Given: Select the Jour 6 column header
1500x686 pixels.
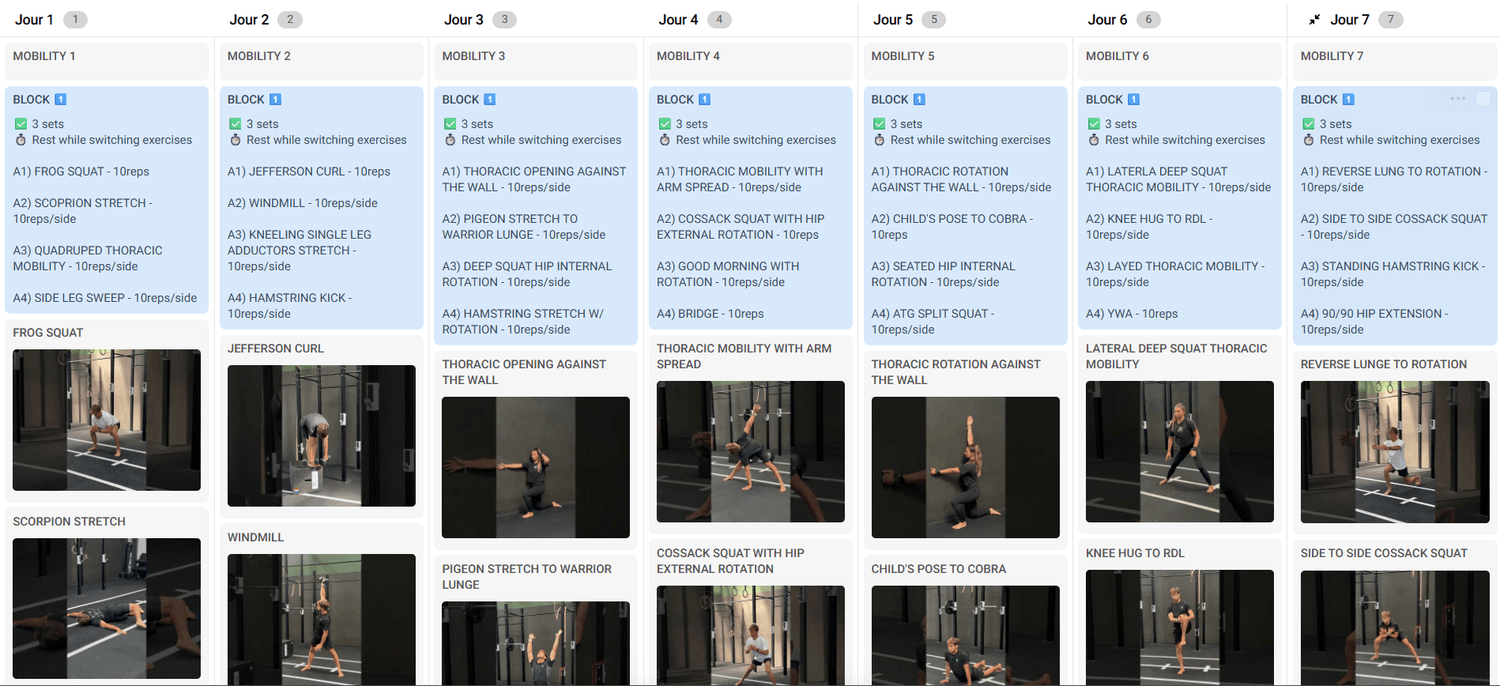Looking at the screenshot, I should tap(1108, 20).
